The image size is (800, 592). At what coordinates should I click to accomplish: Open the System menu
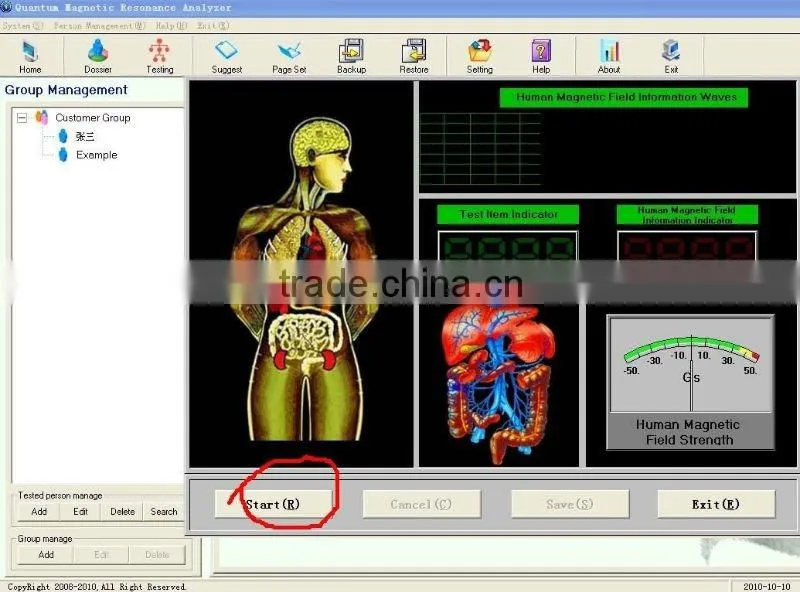click(23, 25)
